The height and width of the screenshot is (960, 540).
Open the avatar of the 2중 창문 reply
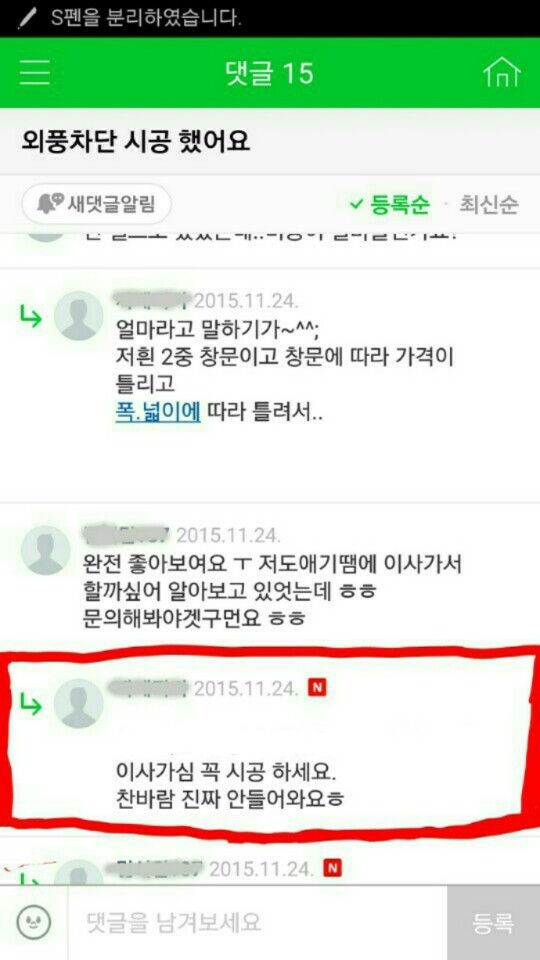78,316
